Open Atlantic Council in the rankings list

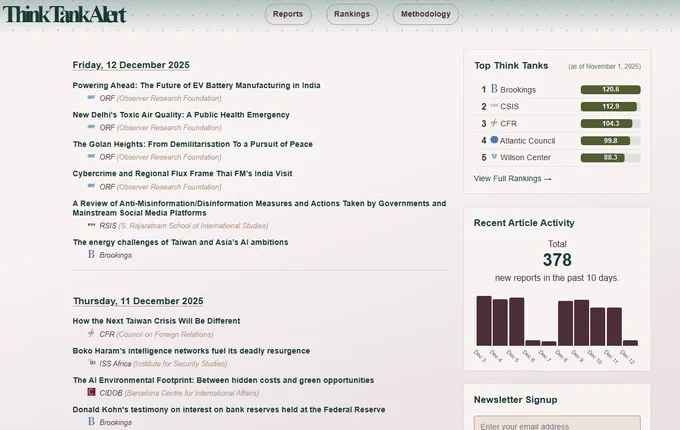[527, 141]
